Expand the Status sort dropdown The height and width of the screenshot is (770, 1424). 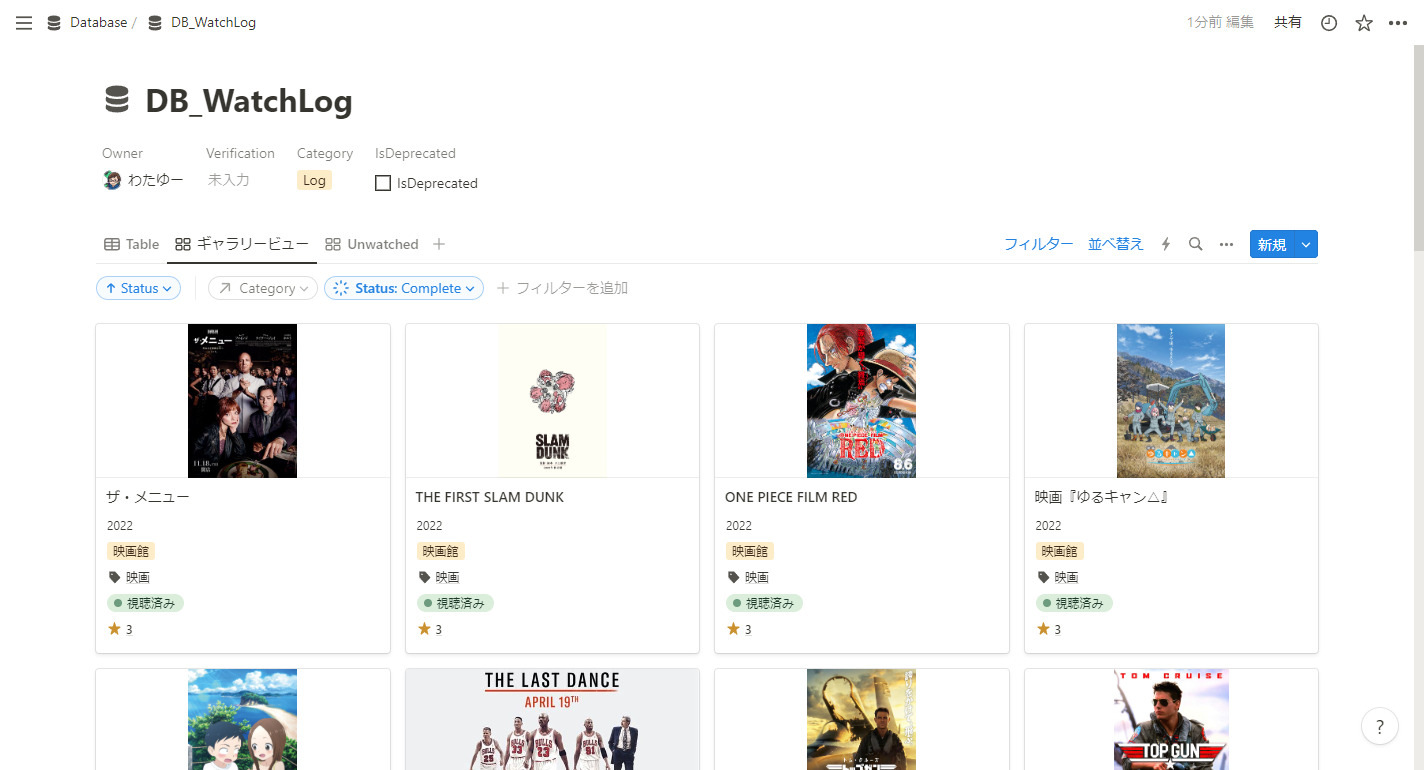(138, 288)
